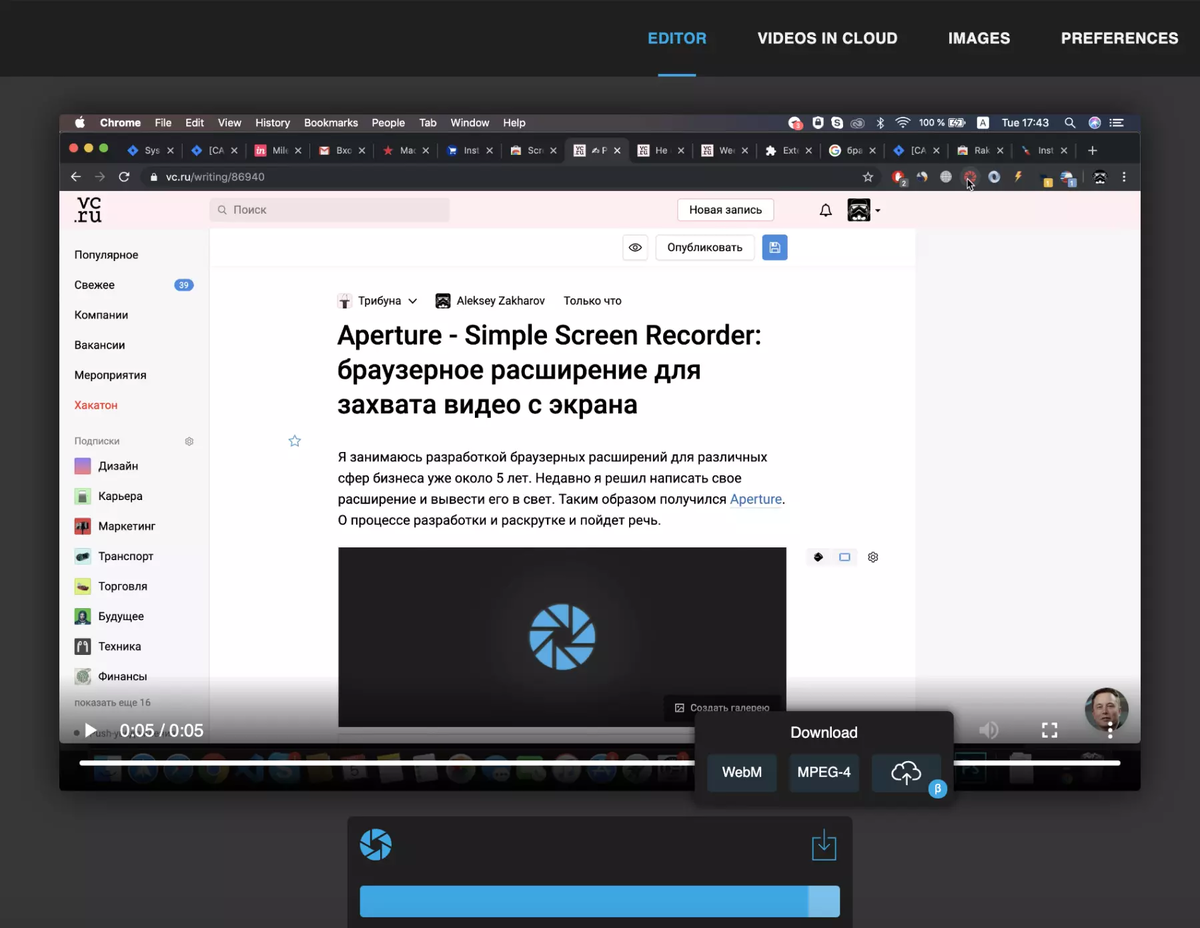Screen dimensions: 1200x928
Task: Open the PREFERENCES tab
Action: (x=1119, y=38)
